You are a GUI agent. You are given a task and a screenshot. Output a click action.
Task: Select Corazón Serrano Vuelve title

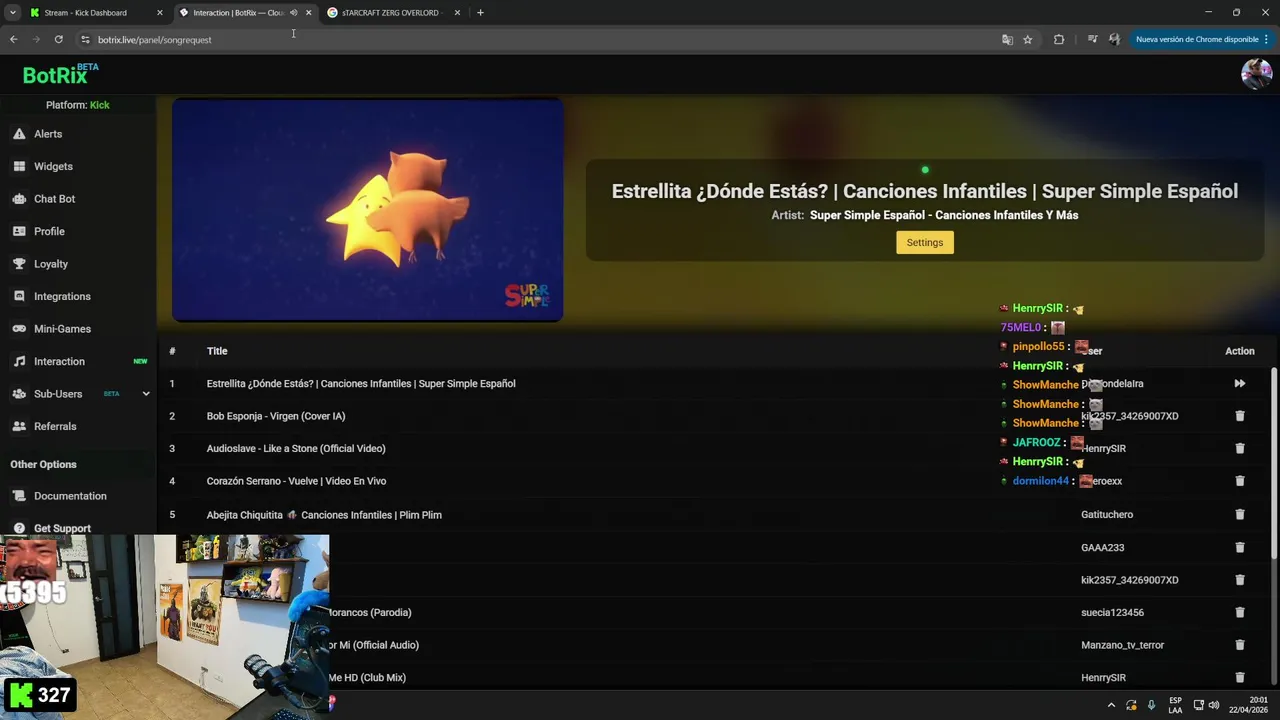tap(296, 481)
